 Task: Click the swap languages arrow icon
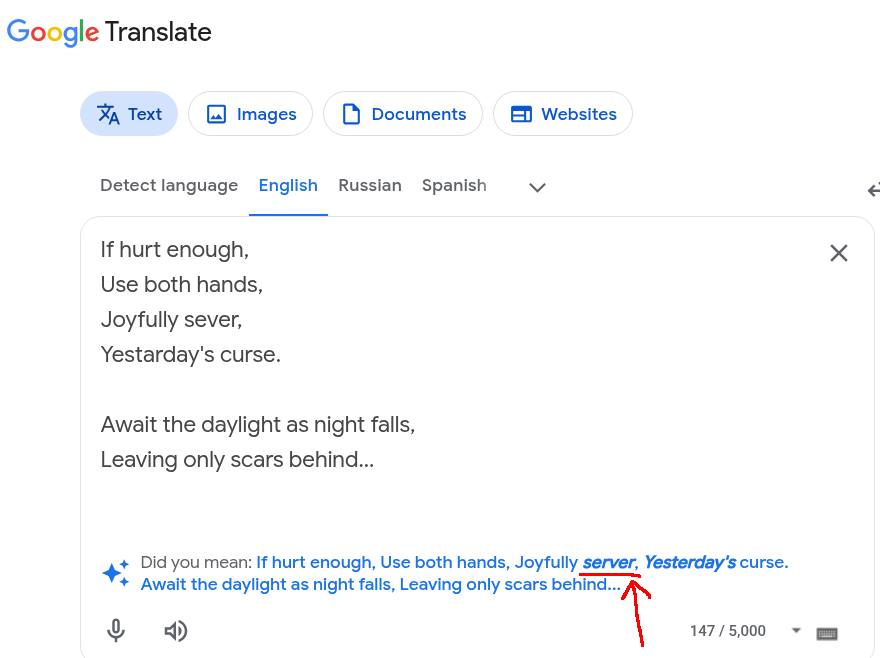[873, 191]
